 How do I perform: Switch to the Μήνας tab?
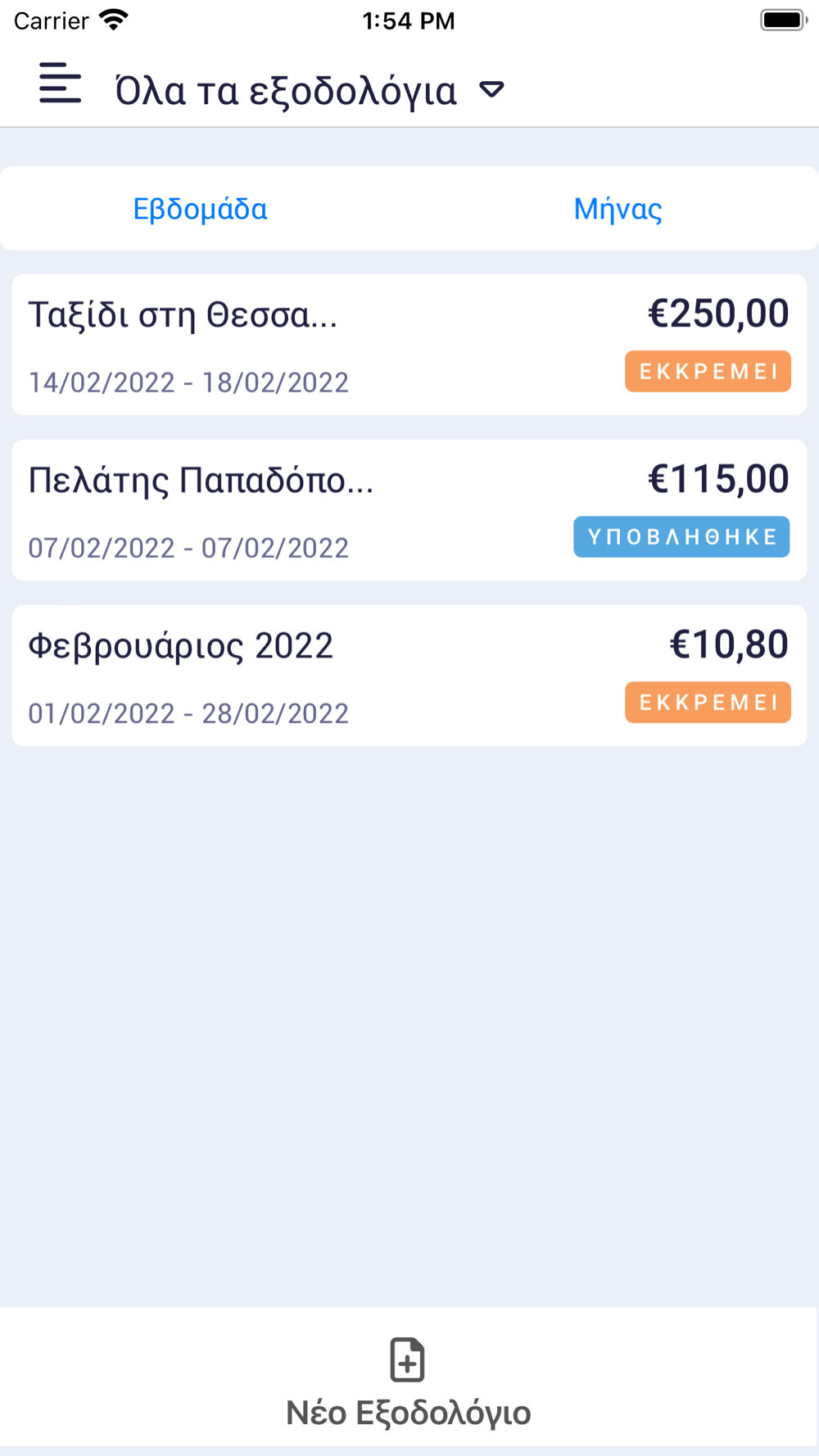(x=618, y=209)
